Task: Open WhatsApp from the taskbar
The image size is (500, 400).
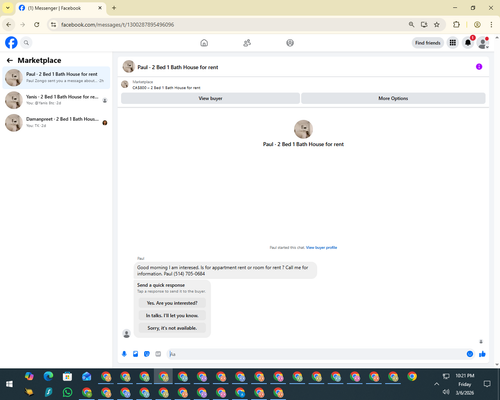Action: pos(67,392)
